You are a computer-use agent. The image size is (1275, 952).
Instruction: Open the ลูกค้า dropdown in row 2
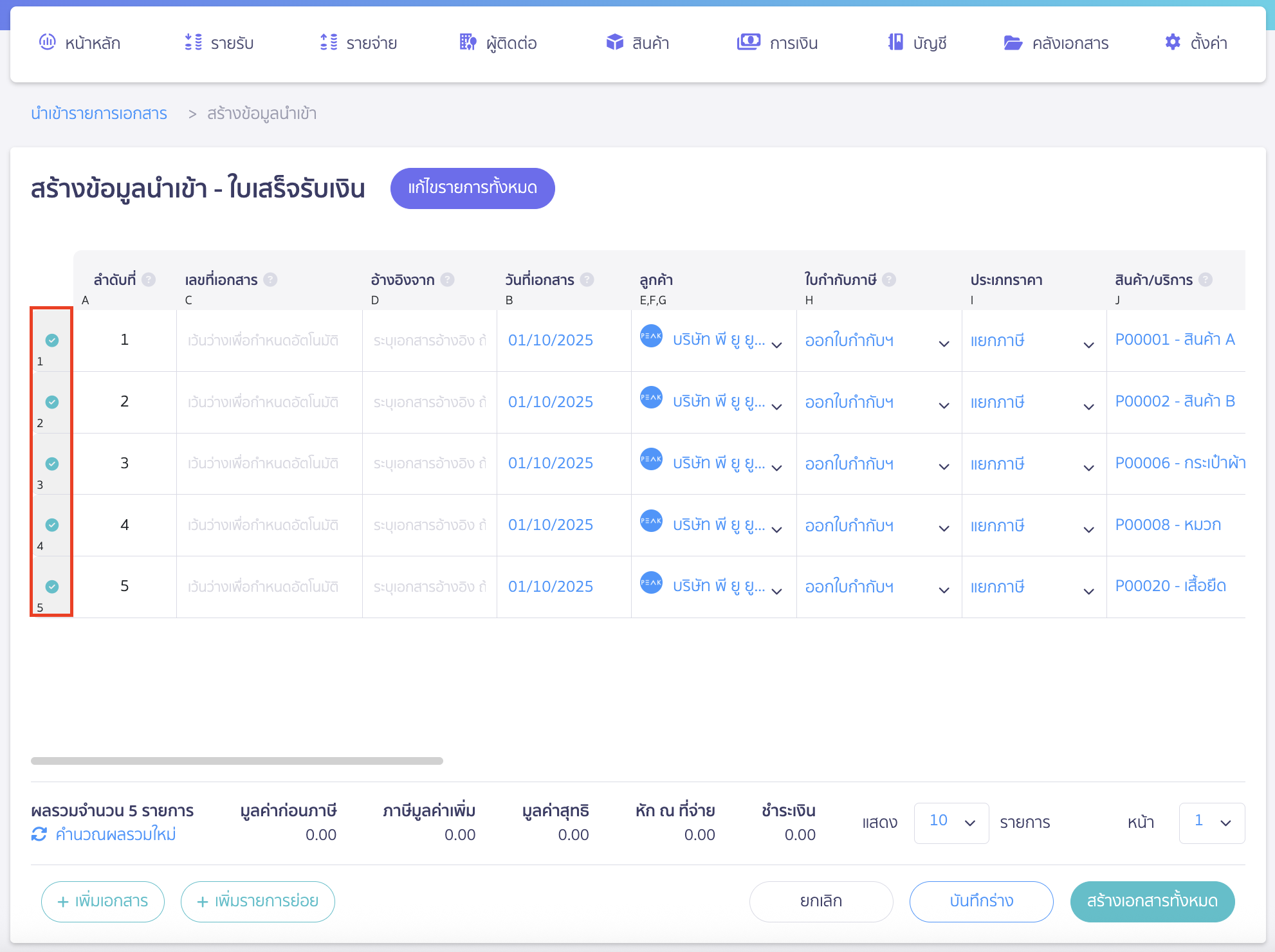coord(776,406)
